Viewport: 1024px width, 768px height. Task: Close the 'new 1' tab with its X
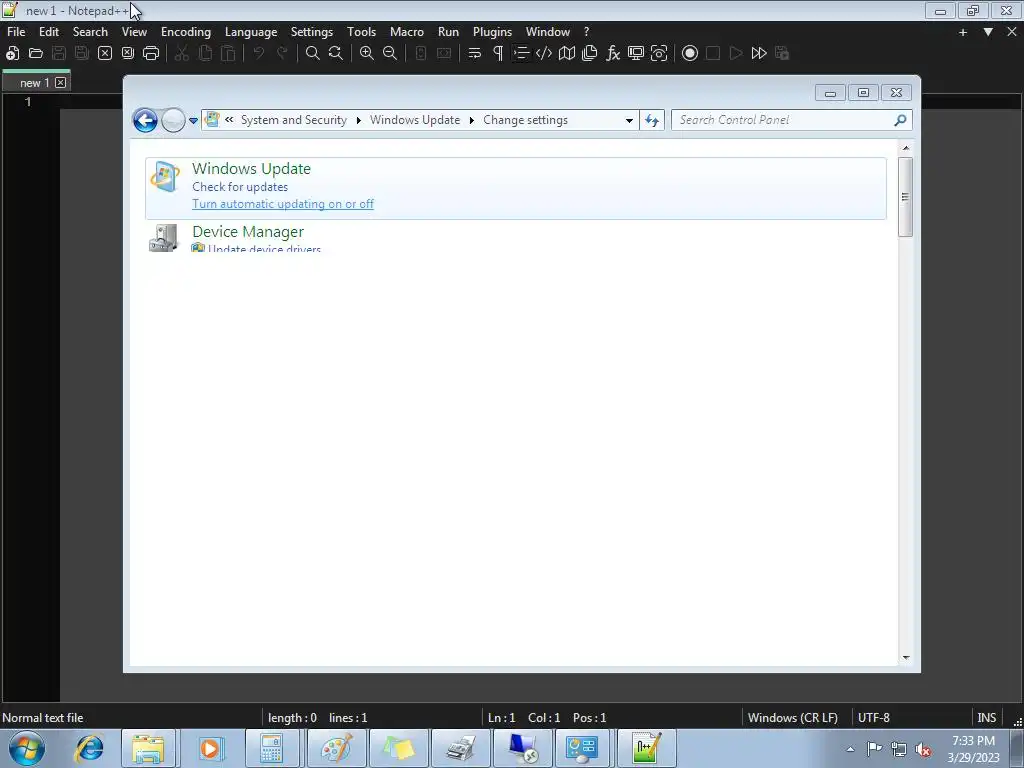tap(61, 82)
